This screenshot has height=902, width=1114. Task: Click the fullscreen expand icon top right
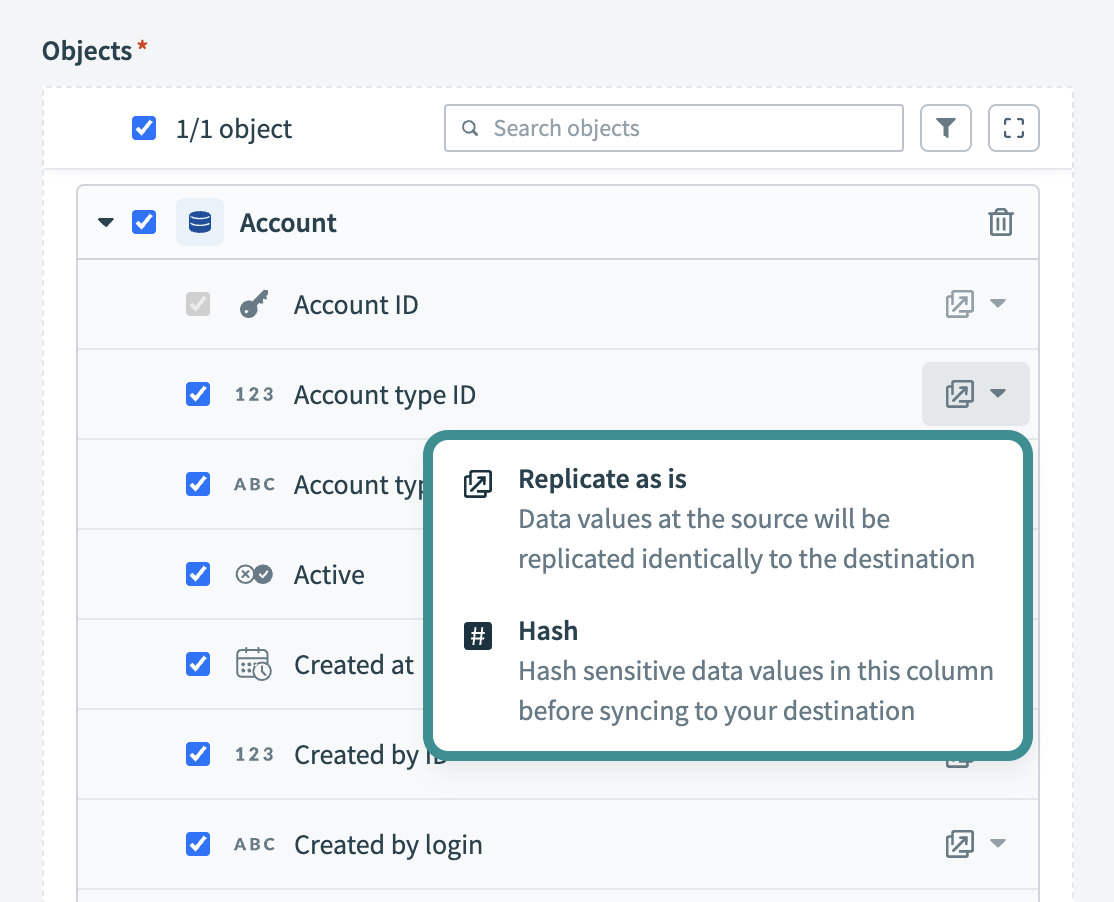(x=1013, y=128)
